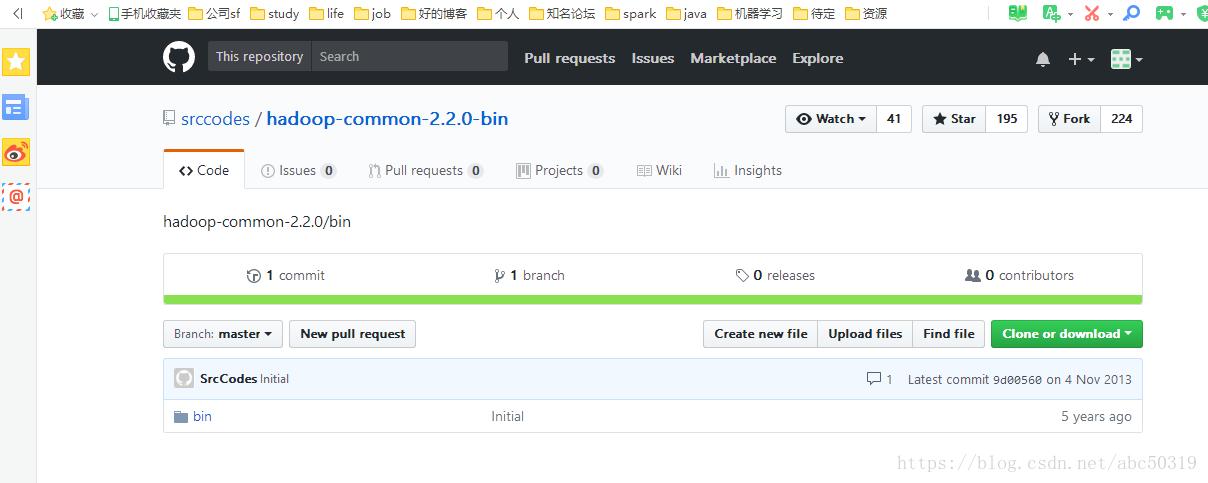The image size is (1208, 483).
Task: View the 0 releases page
Action: click(x=775, y=275)
